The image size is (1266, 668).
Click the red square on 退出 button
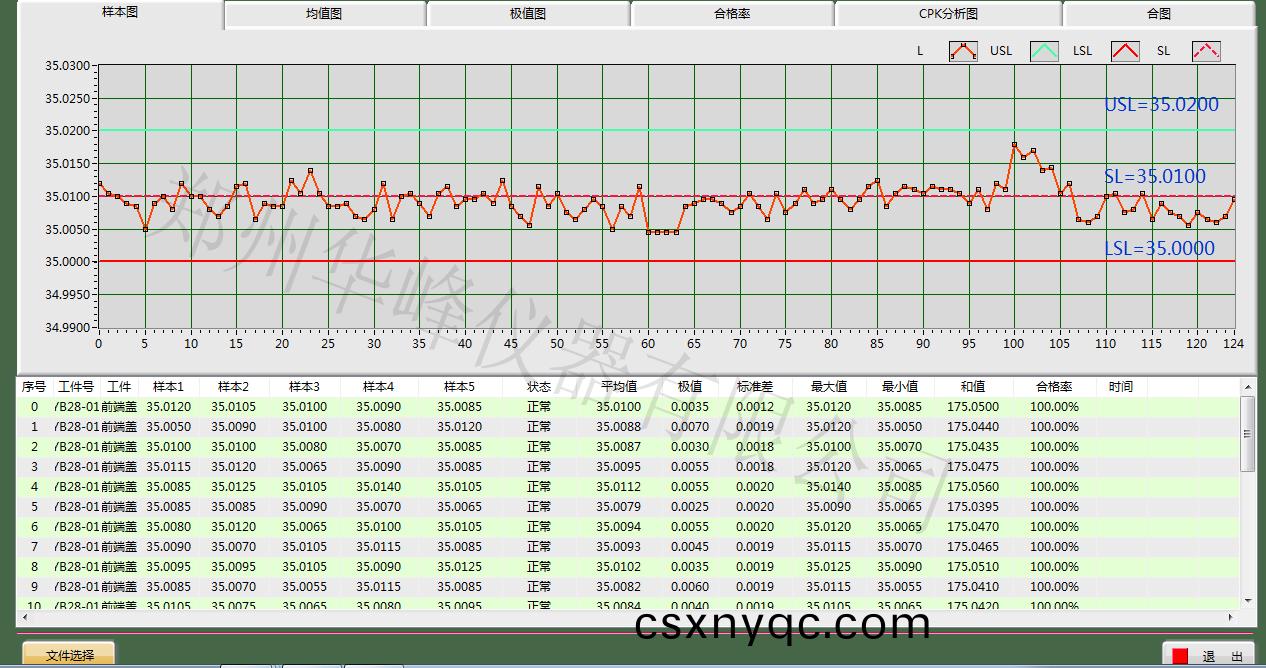click(x=1180, y=656)
